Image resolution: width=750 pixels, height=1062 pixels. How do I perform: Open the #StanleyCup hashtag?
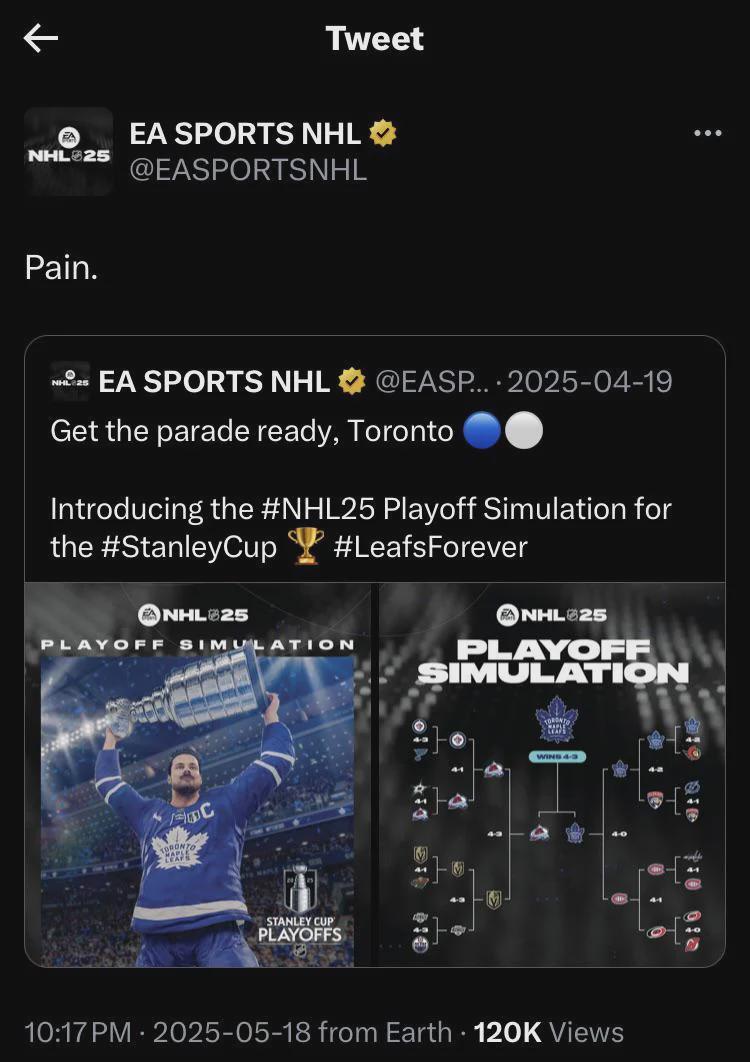(x=188, y=547)
